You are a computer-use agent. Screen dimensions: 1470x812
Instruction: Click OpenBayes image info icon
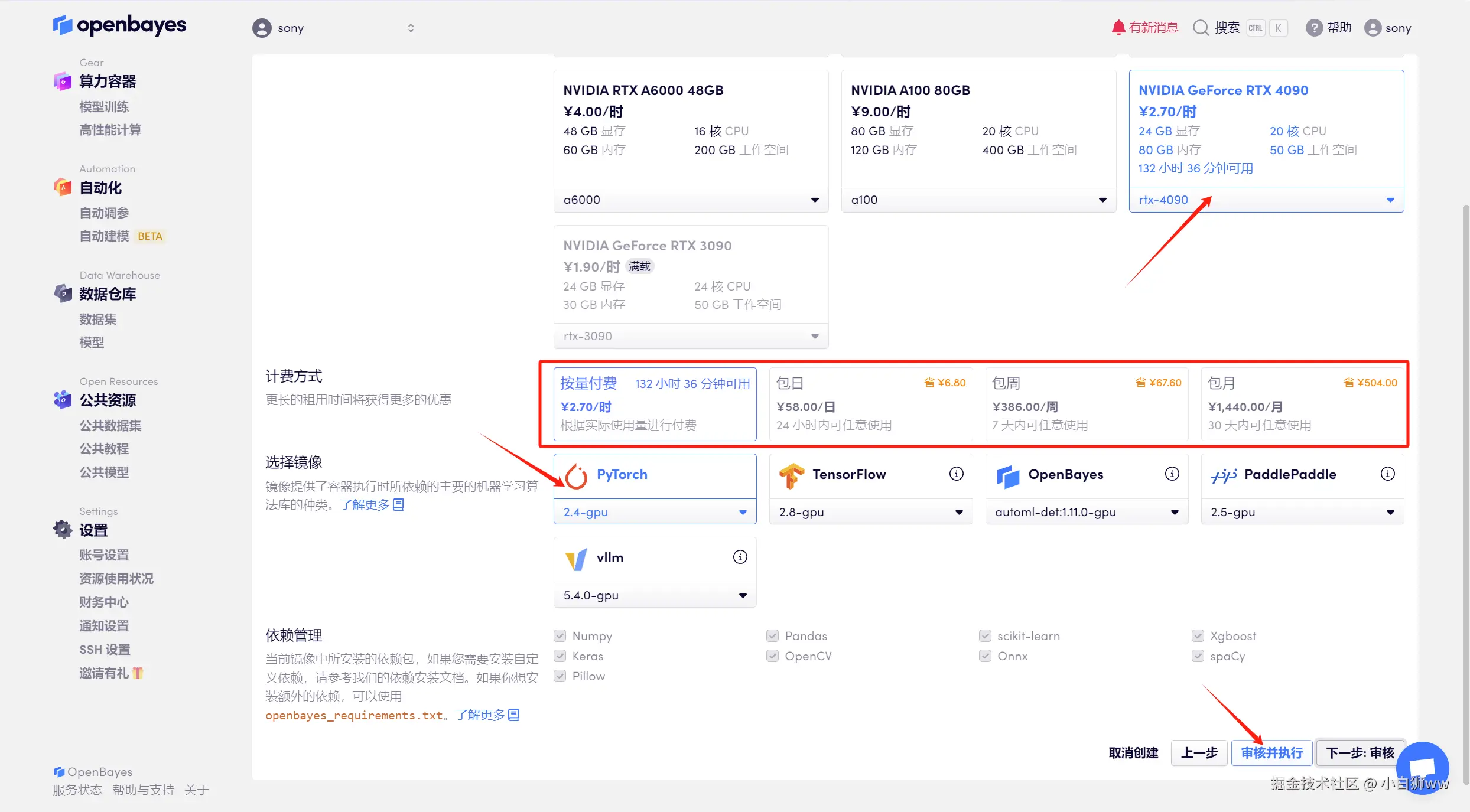[x=1172, y=474]
